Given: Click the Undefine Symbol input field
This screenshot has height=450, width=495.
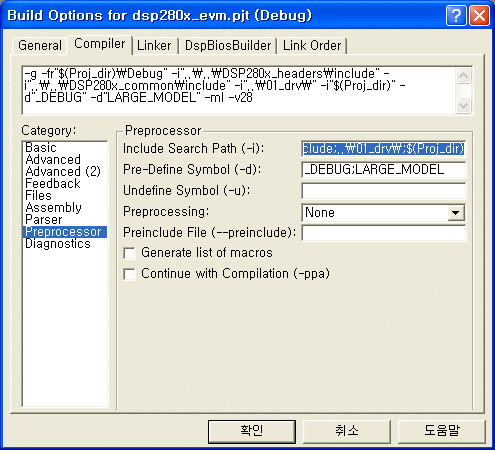Looking at the screenshot, I should point(383,191).
